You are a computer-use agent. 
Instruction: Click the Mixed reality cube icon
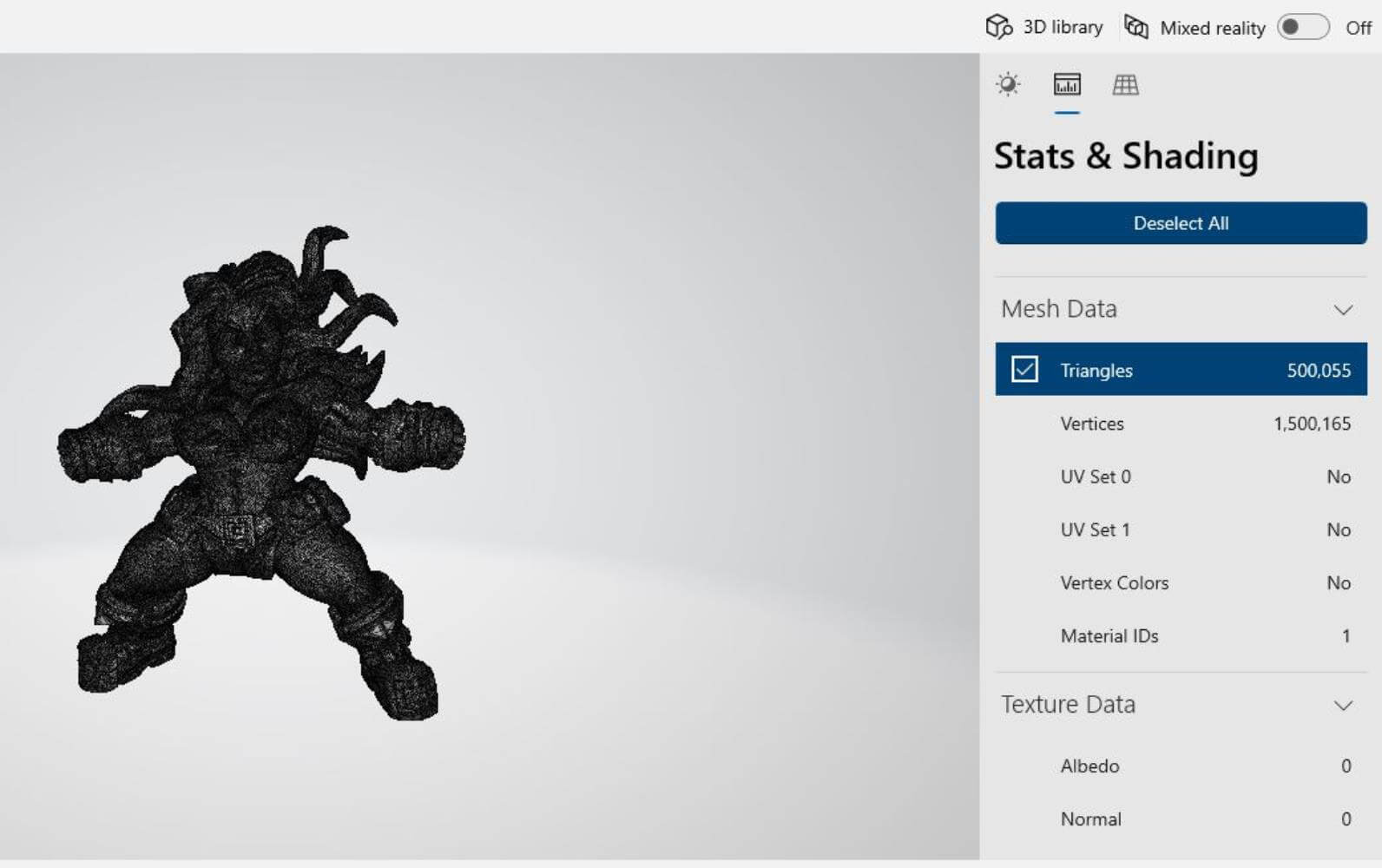coord(1136,27)
